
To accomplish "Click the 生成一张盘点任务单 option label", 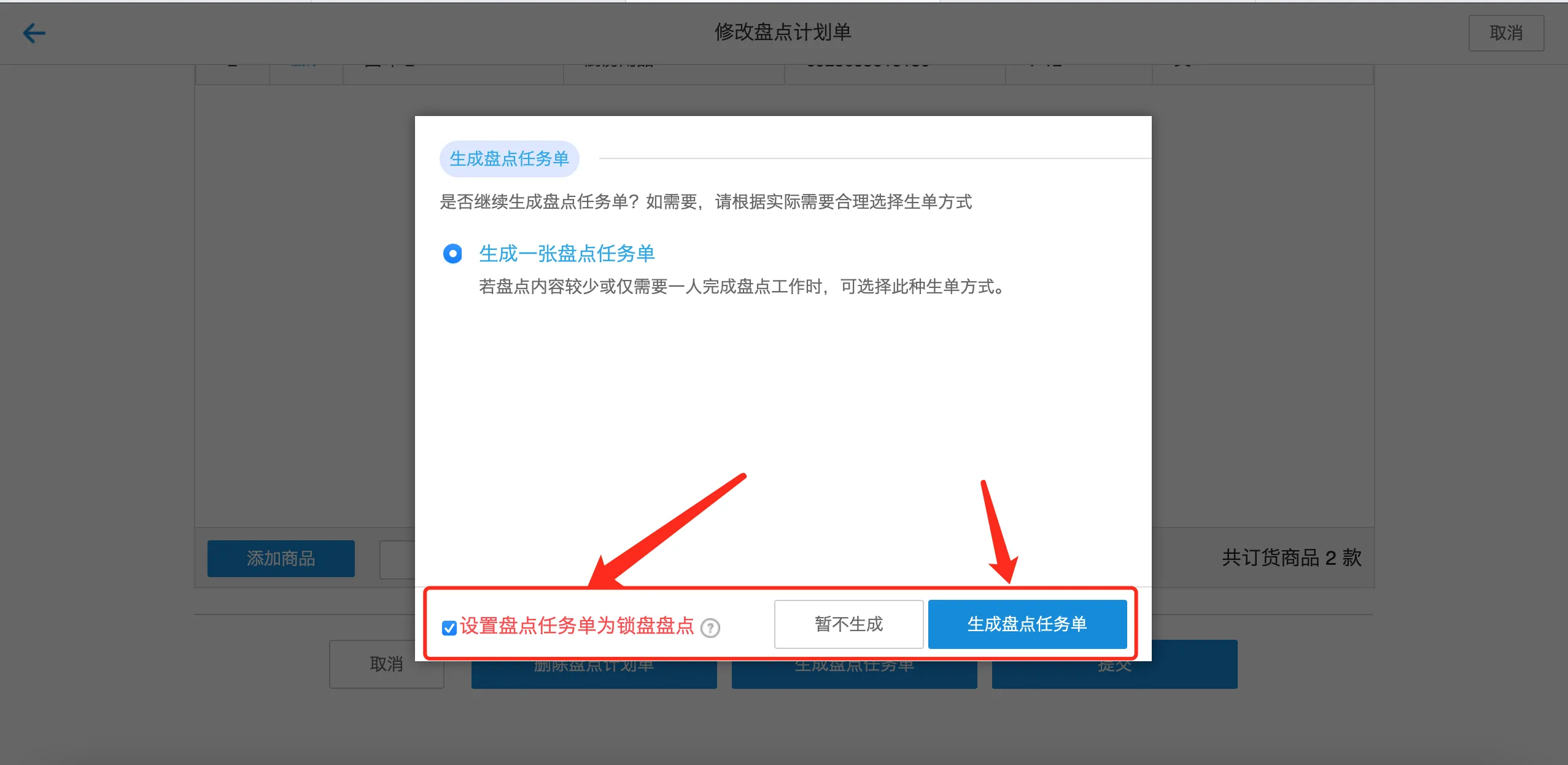I will pos(567,253).
